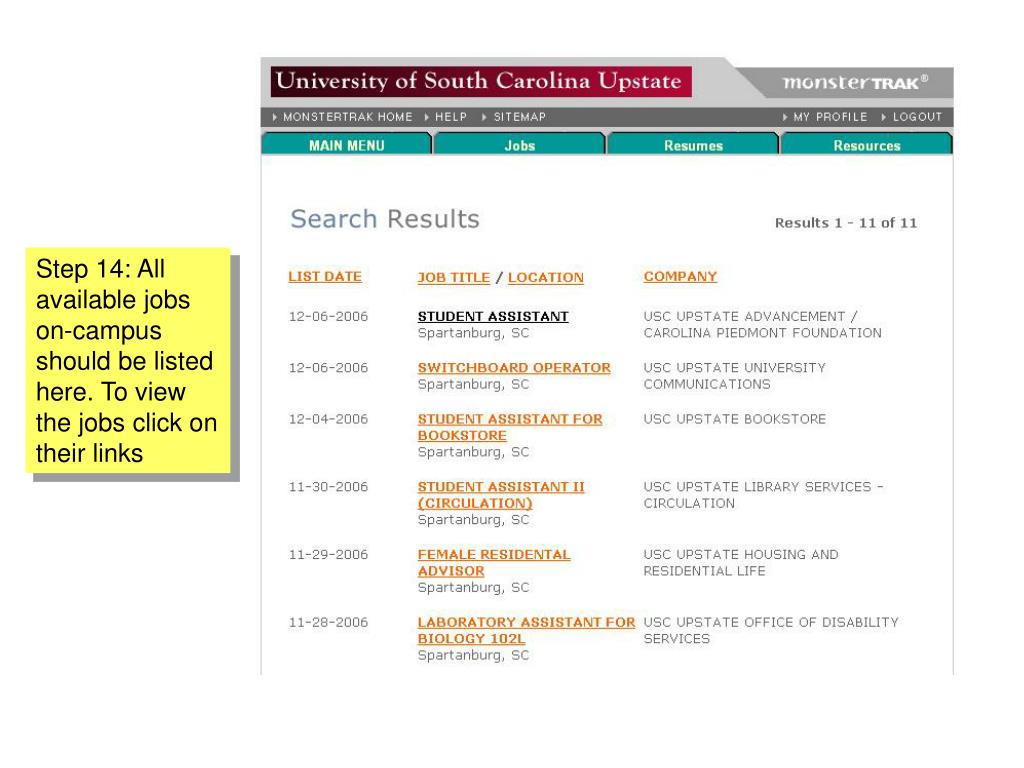Click the MonsterTrak Home link

pyautogui.click(x=347, y=117)
